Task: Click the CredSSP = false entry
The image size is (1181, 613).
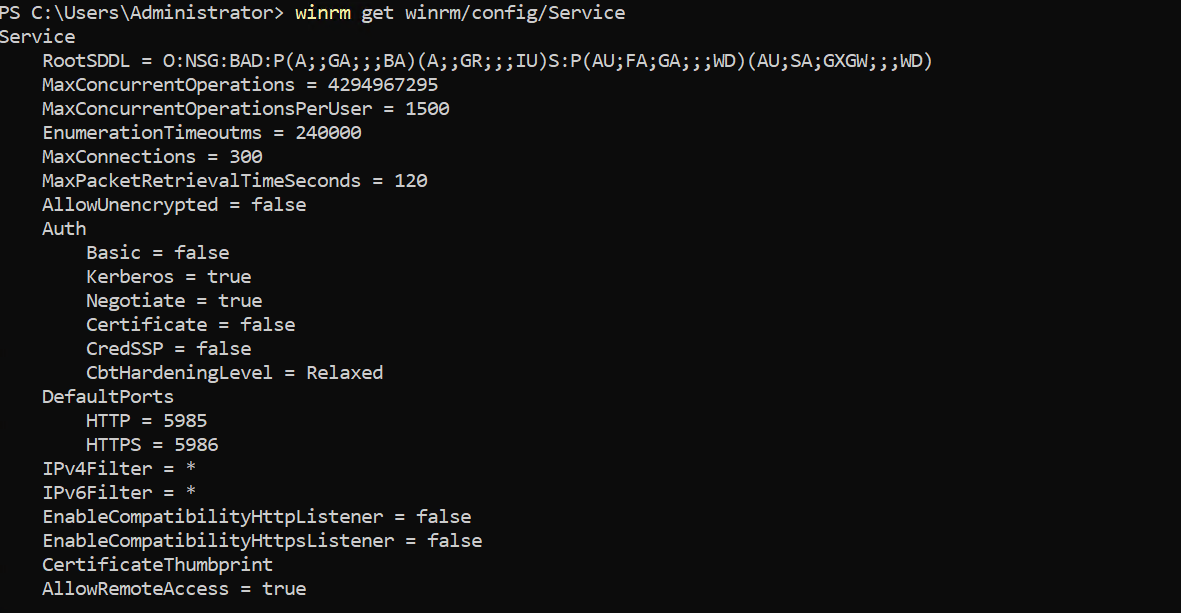Action: point(168,349)
